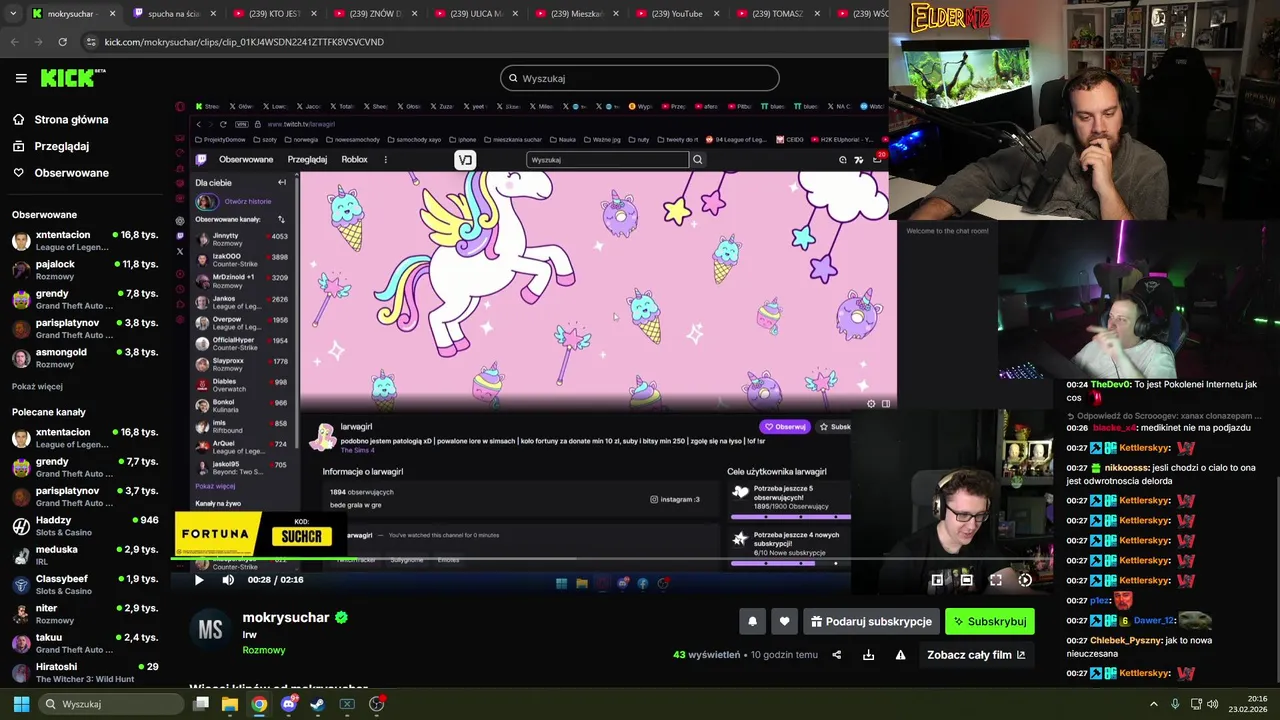Mute the clip's volume speaker icon
The image size is (1280, 720).
click(x=228, y=580)
